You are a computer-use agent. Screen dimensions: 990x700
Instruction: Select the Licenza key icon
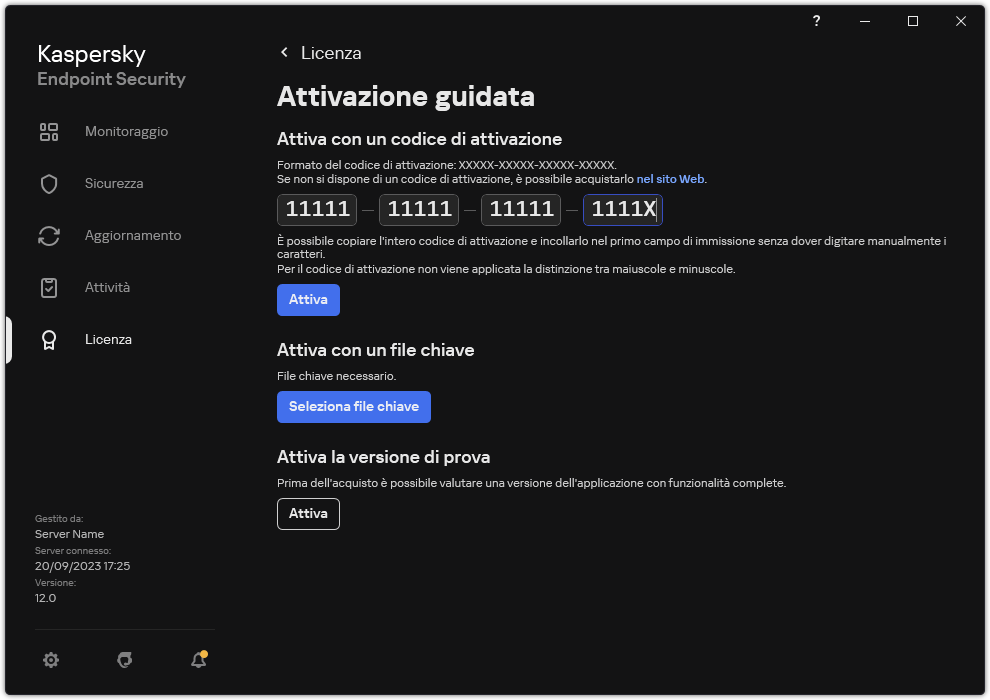coord(49,339)
